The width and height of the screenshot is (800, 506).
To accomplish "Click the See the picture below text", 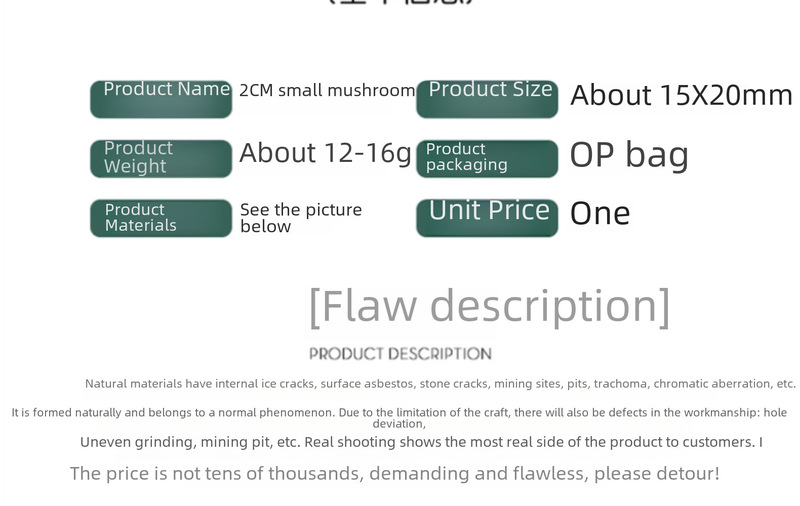I will (301, 218).
